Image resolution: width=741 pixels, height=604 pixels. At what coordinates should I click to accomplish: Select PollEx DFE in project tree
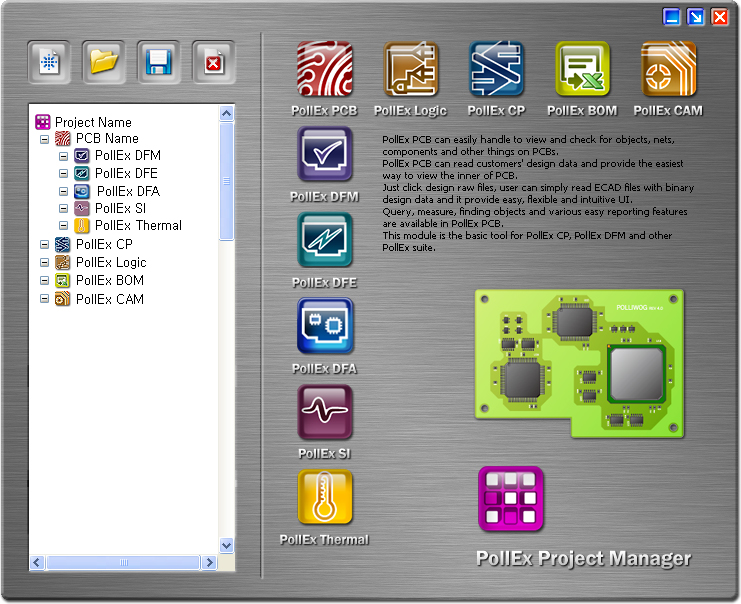tap(126, 173)
